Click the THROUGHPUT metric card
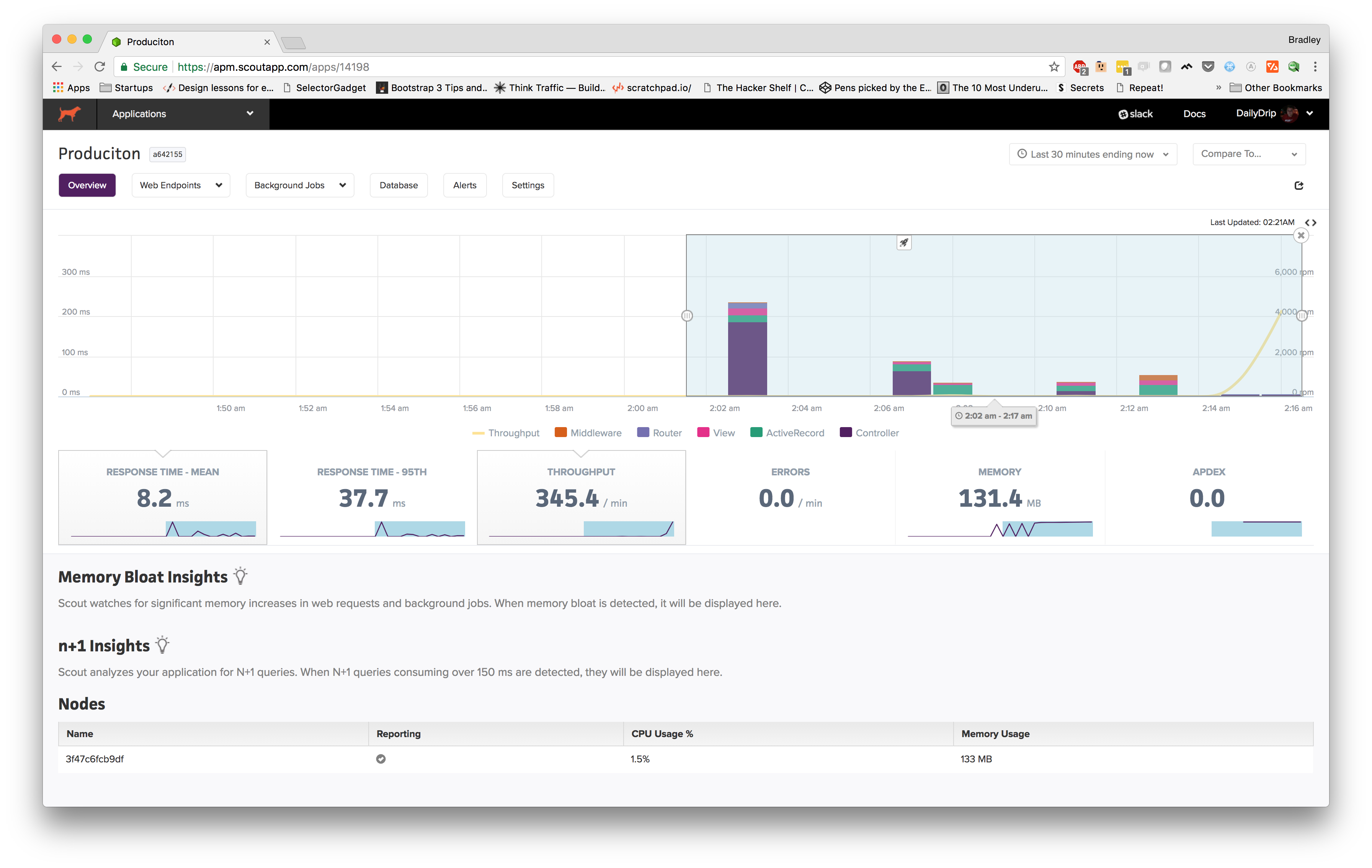 pyautogui.click(x=581, y=497)
